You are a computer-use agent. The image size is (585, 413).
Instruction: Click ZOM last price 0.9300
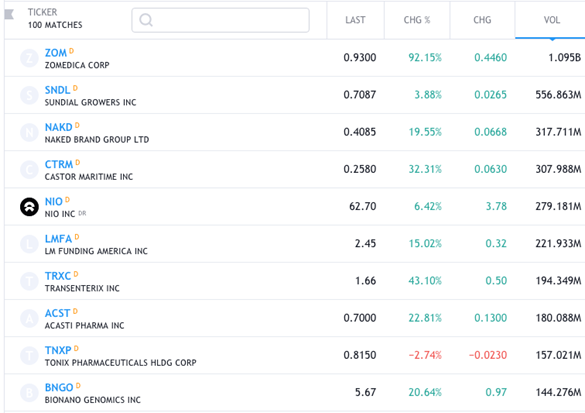(x=360, y=57)
